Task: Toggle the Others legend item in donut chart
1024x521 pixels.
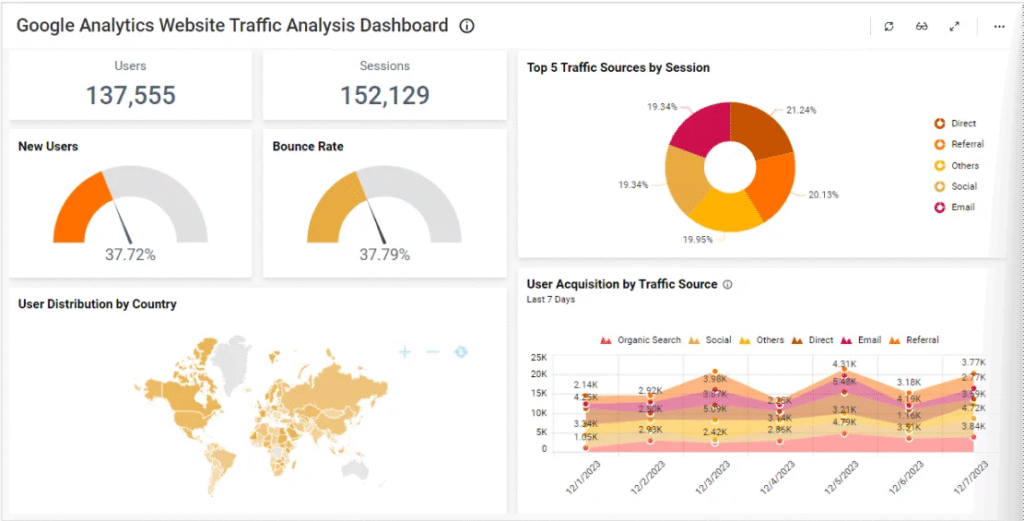Action: 957,165
